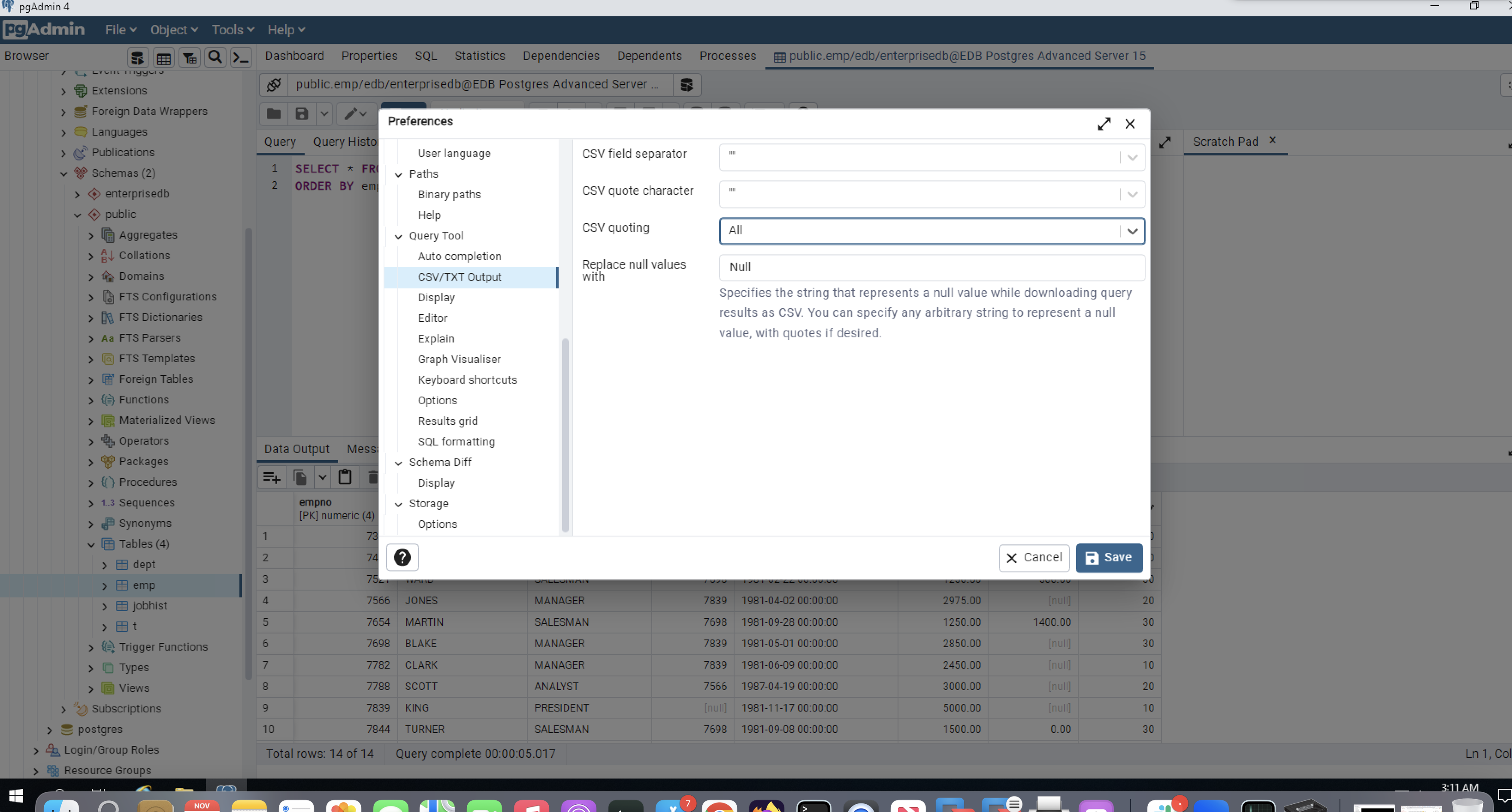Open the Query Tool from the browser toolbar
This screenshot has width=1512, height=812.
click(x=137, y=57)
